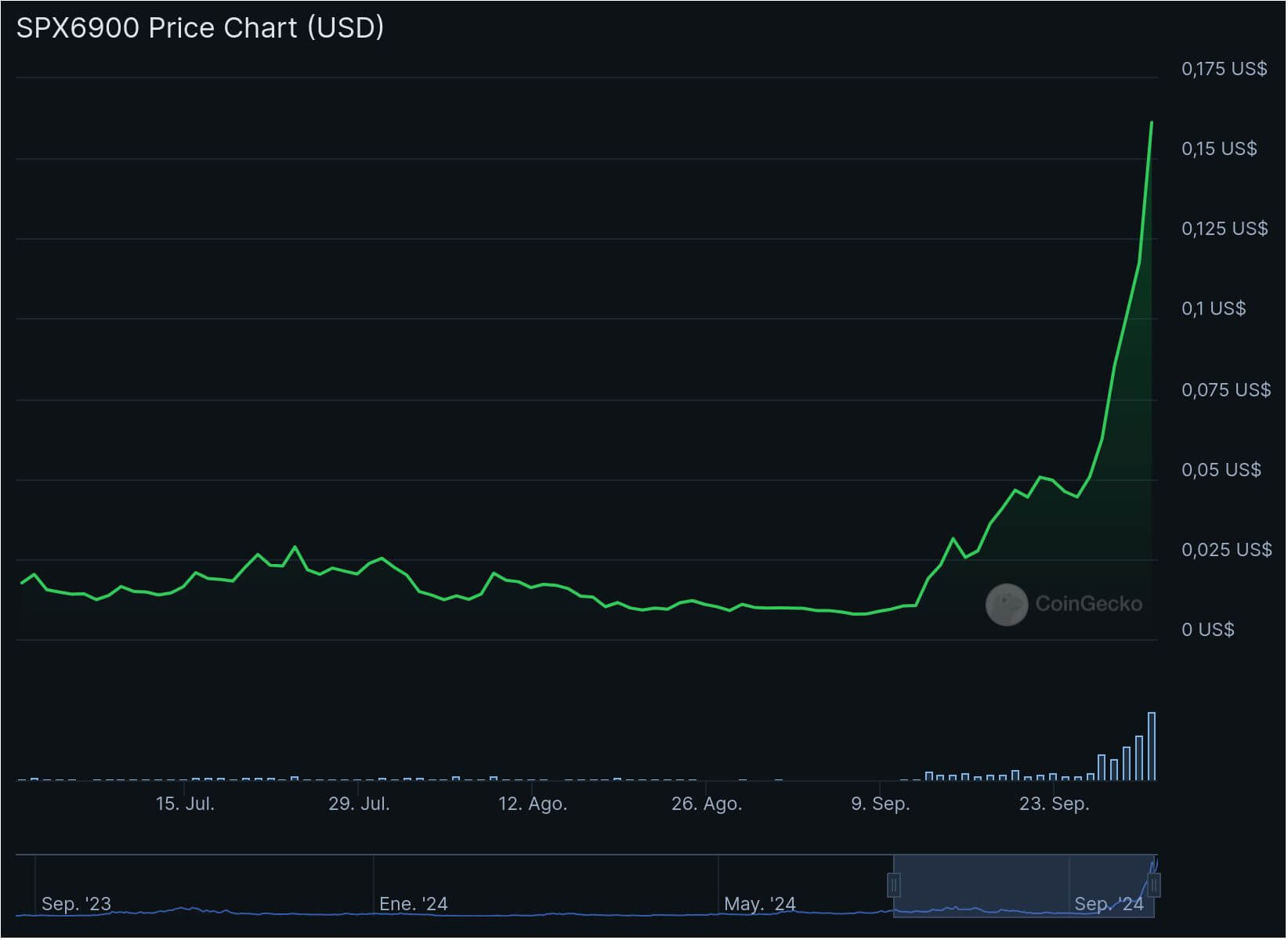Click the 0,1 US$ axis label
The image size is (1288, 940).
[1214, 309]
